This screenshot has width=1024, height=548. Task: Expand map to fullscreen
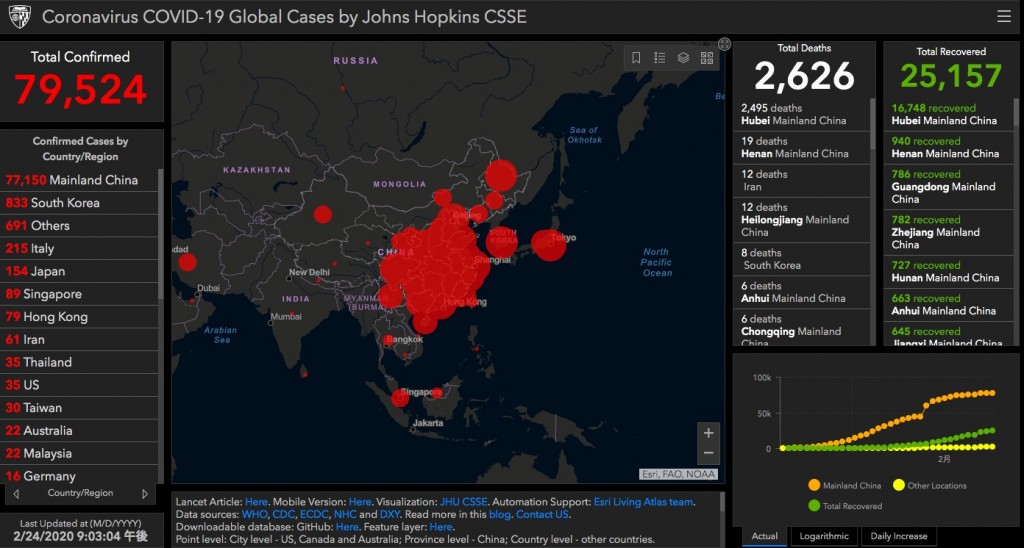point(724,44)
